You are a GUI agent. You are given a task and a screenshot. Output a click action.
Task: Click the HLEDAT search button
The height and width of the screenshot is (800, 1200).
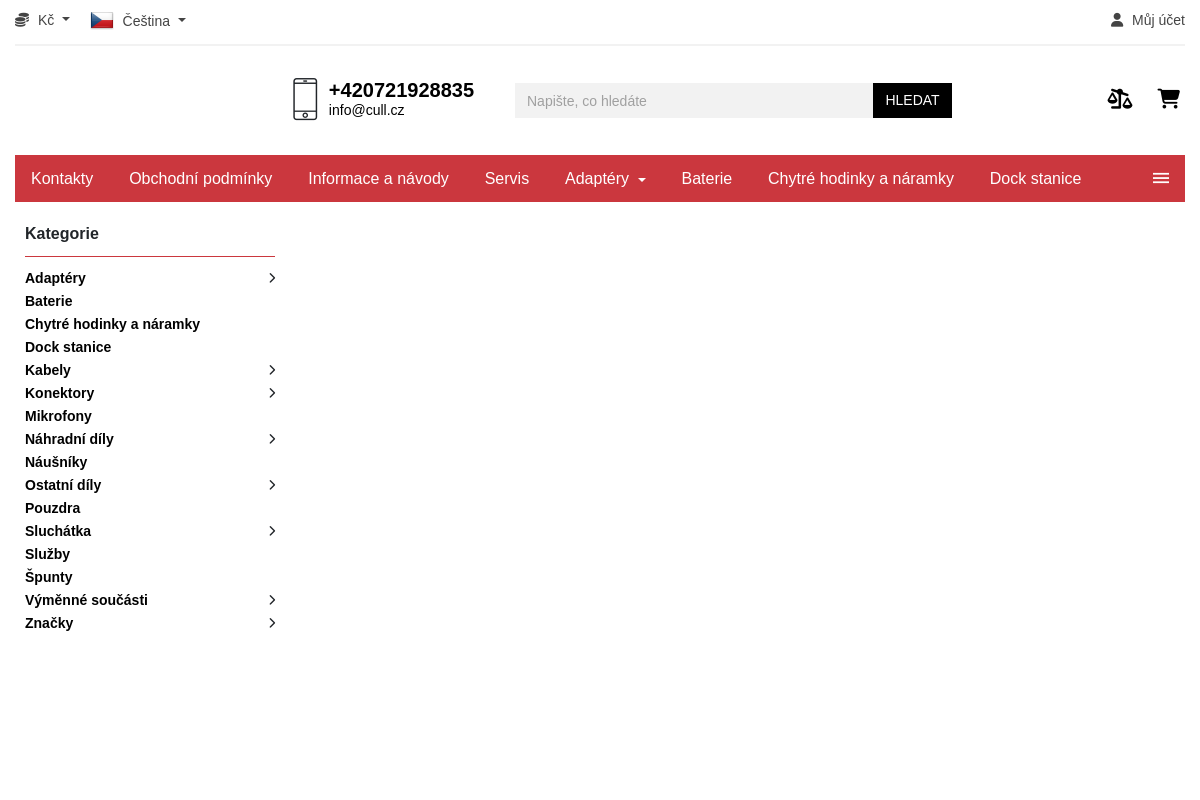click(x=912, y=100)
